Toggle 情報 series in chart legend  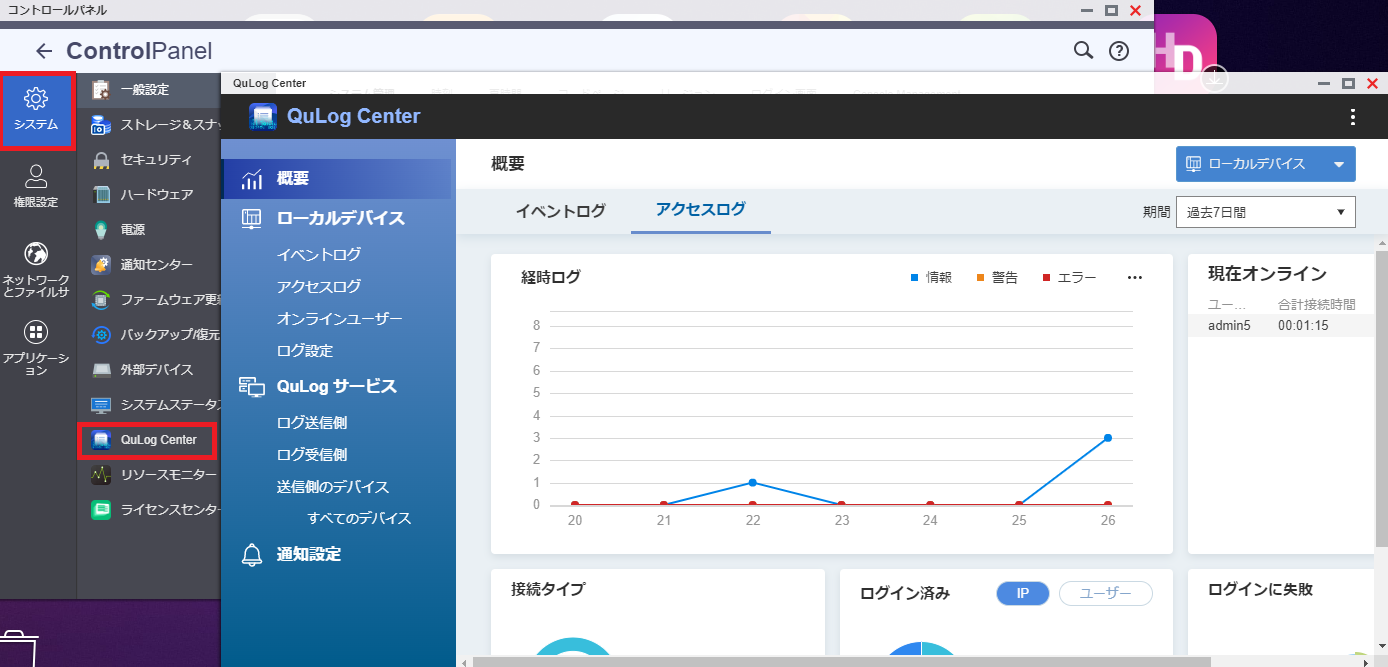click(x=931, y=278)
